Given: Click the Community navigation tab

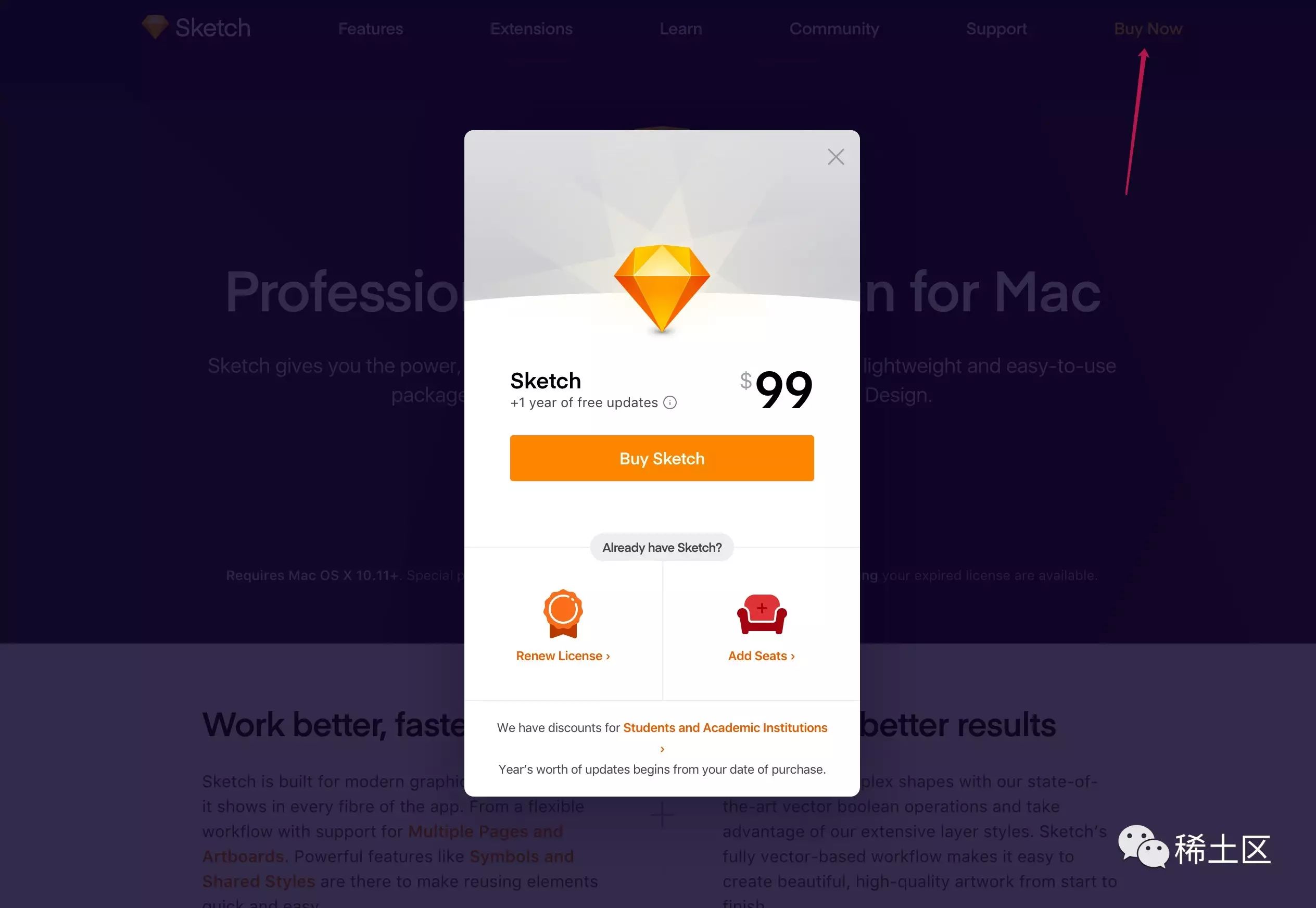Looking at the screenshot, I should (833, 28).
